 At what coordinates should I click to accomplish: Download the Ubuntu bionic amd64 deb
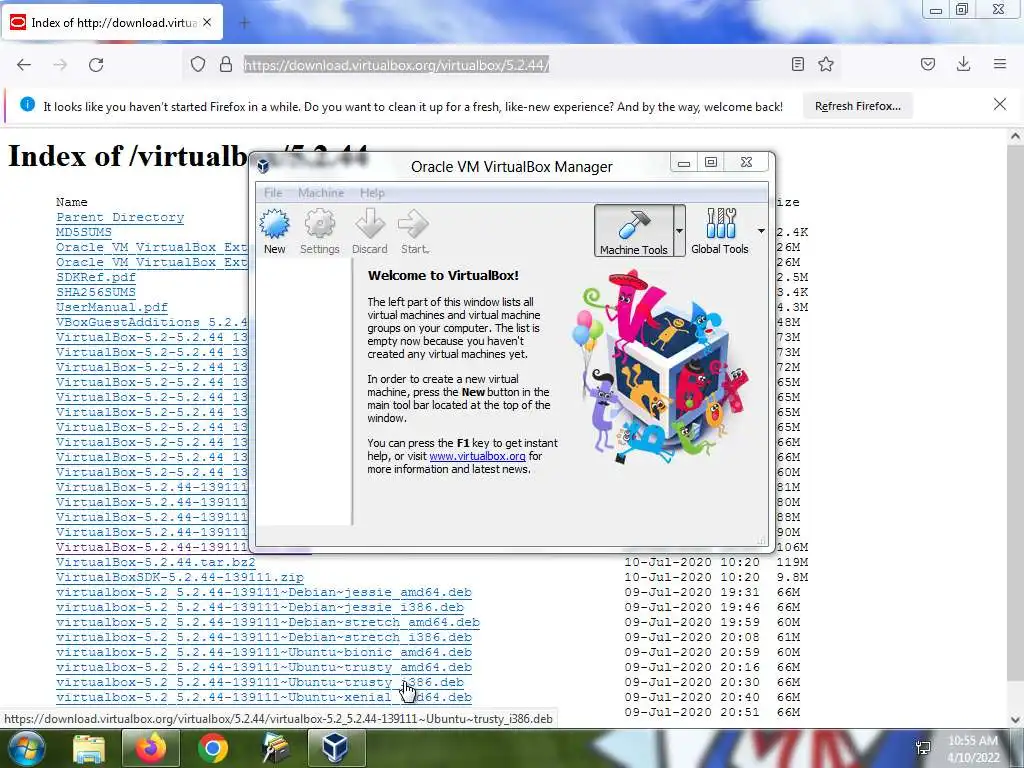(x=264, y=652)
